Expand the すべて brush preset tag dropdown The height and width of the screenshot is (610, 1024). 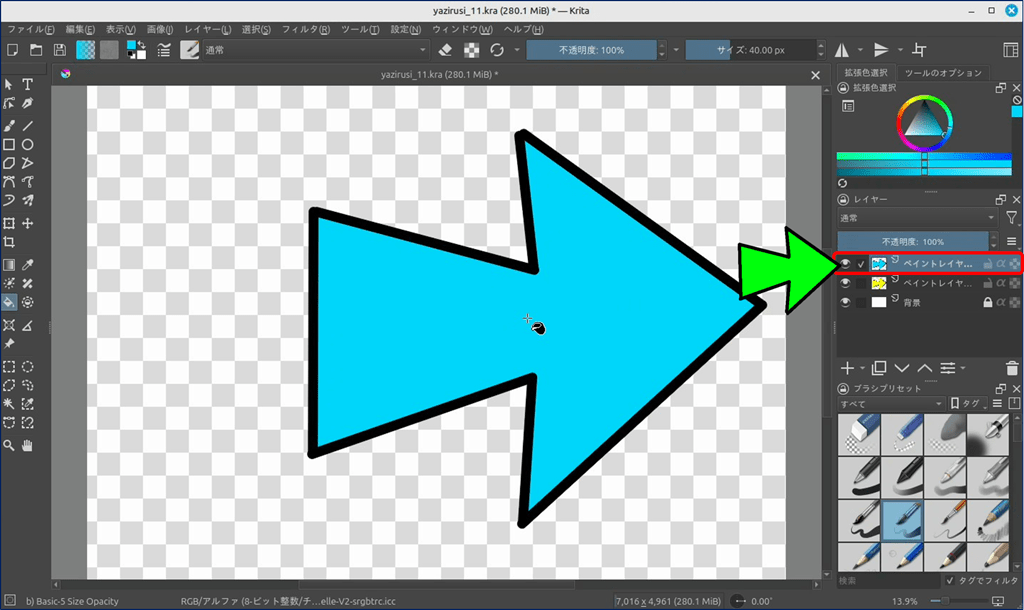click(x=891, y=404)
